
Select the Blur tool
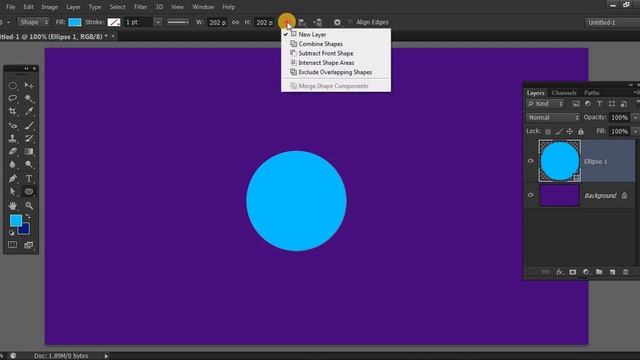click(13, 164)
